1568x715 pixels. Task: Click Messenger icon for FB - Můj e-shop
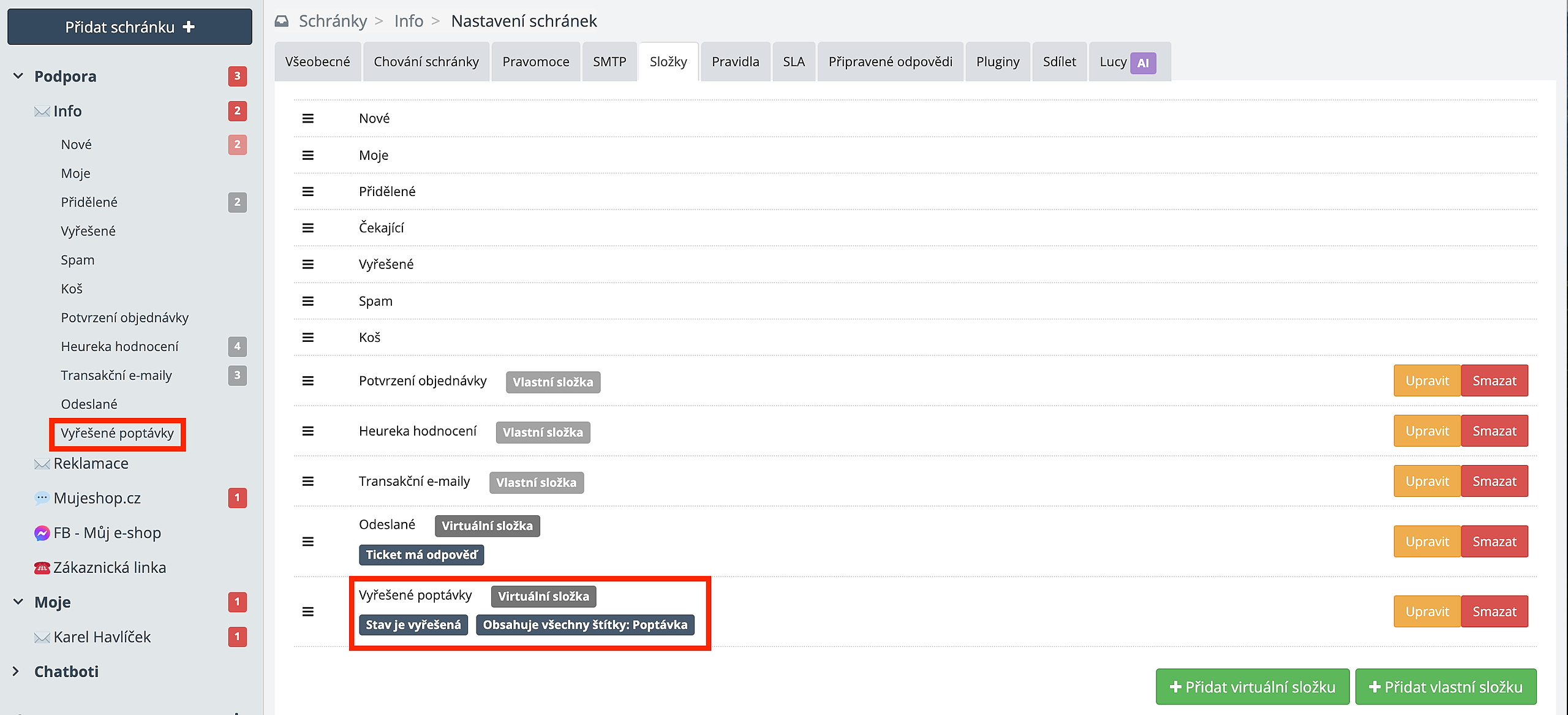pyautogui.click(x=42, y=533)
